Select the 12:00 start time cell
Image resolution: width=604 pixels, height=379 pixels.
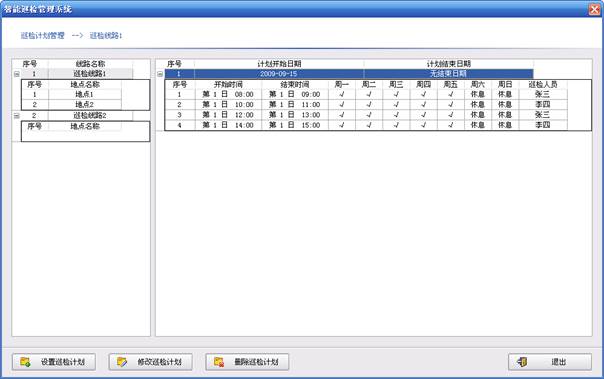[x=228, y=115]
